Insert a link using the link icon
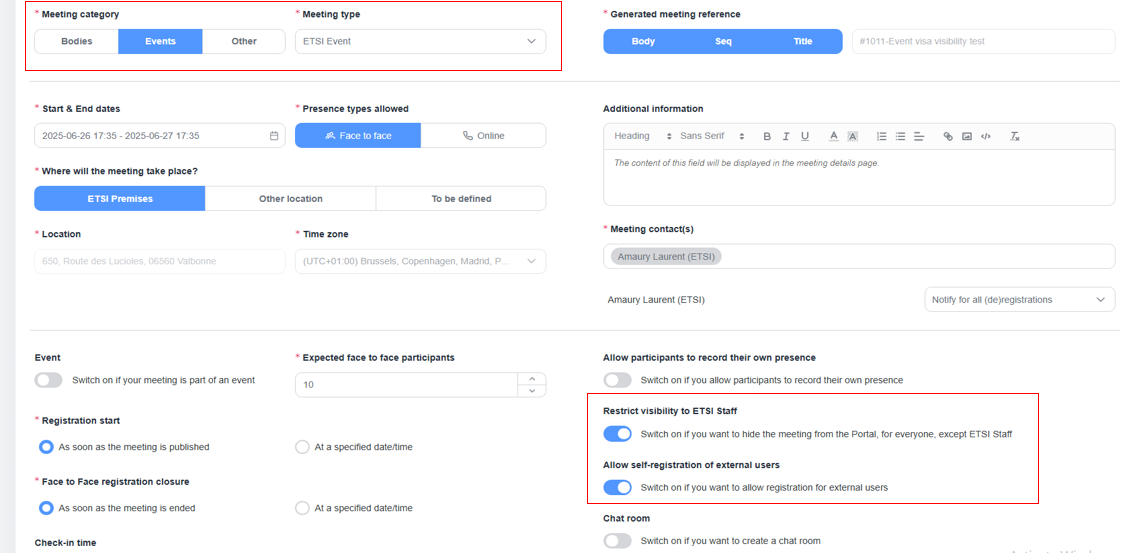The height and width of the screenshot is (553, 1133). coord(948,136)
